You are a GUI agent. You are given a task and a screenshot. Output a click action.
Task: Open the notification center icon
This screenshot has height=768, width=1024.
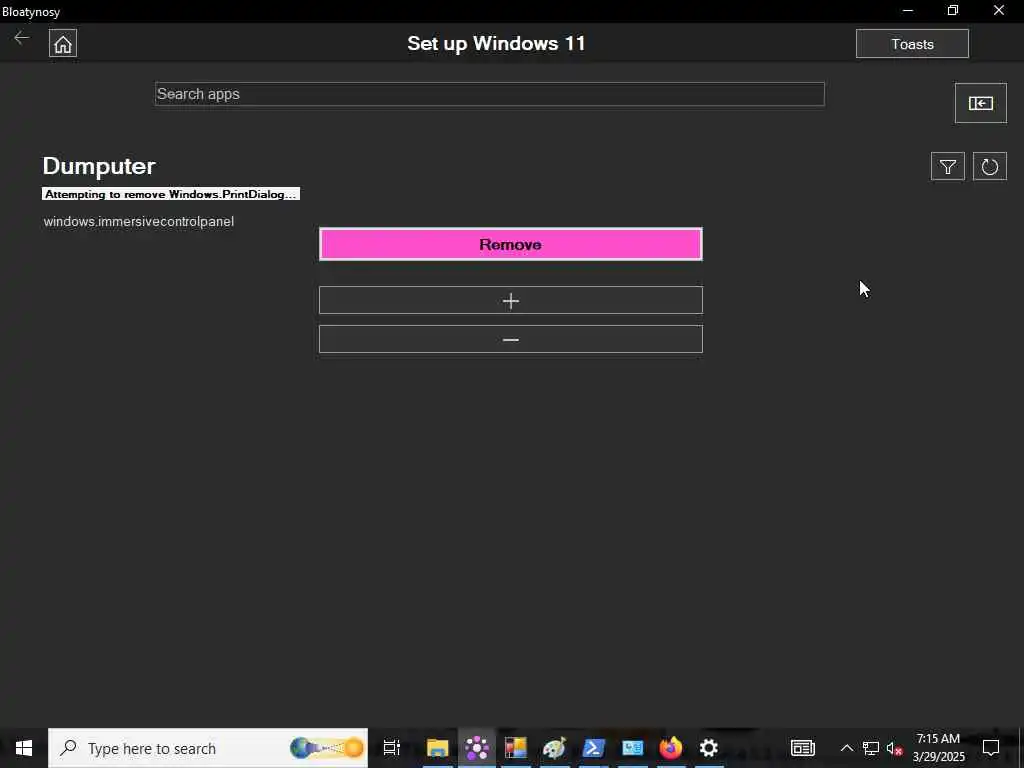coord(991,748)
